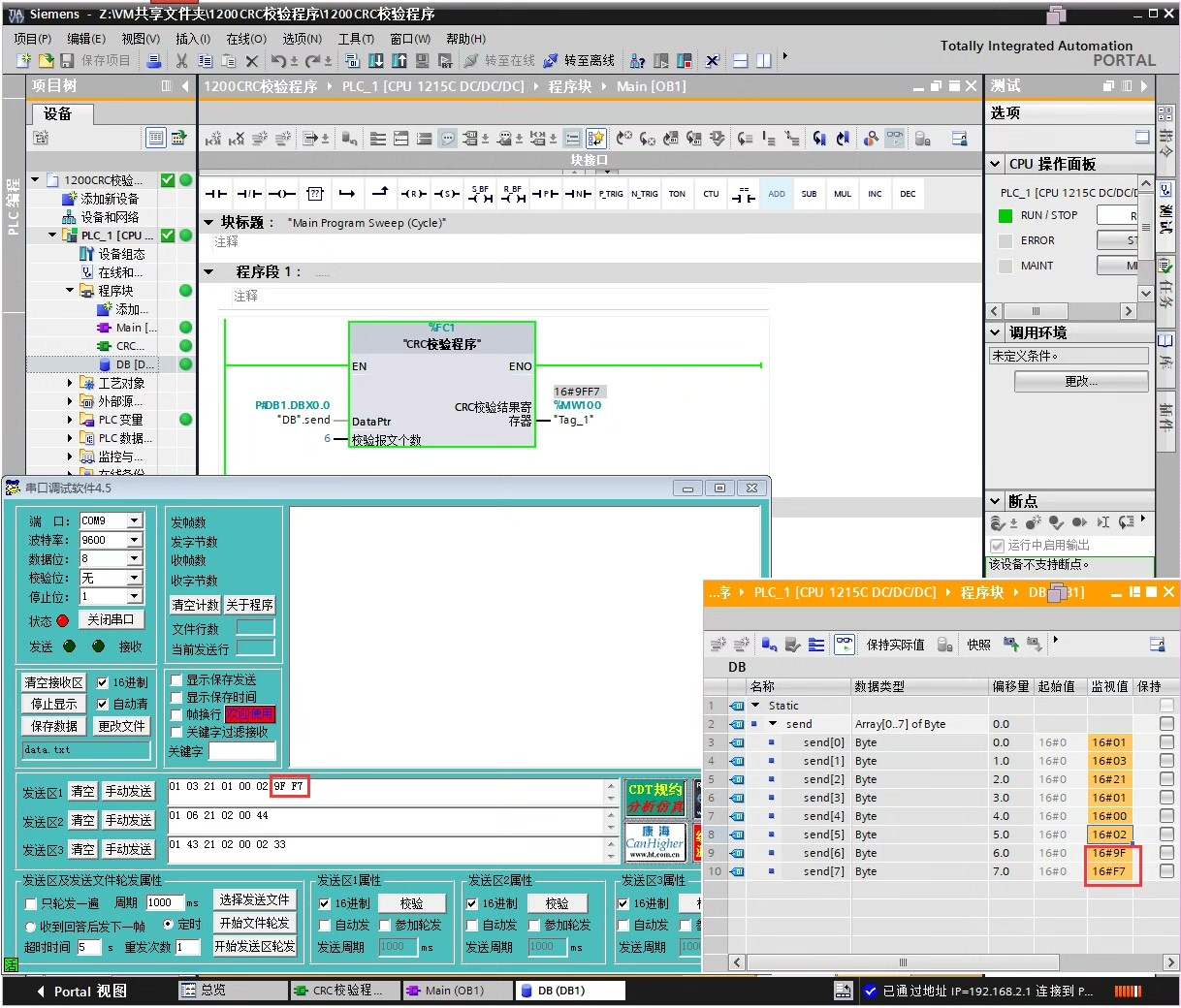
Task: Click the download to device icon
Action: [376, 60]
